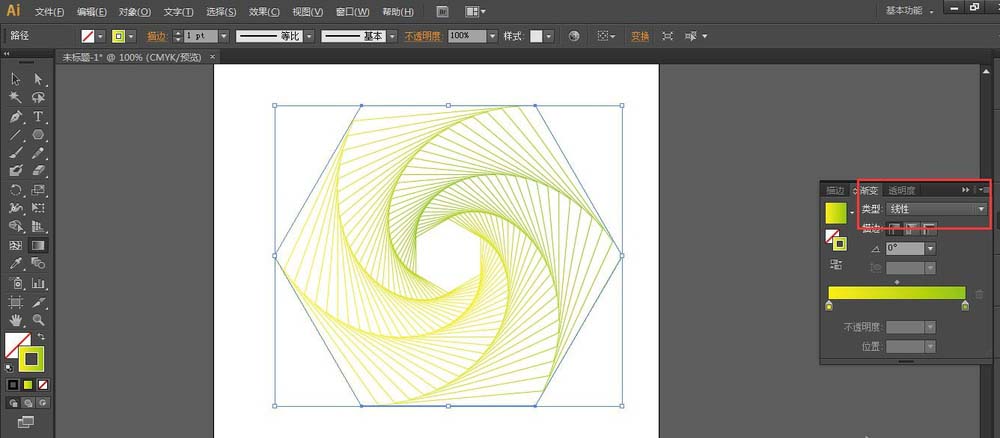Apply gradient across stroke option
Viewport: 1000px width, 438px height.
click(x=929, y=228)
